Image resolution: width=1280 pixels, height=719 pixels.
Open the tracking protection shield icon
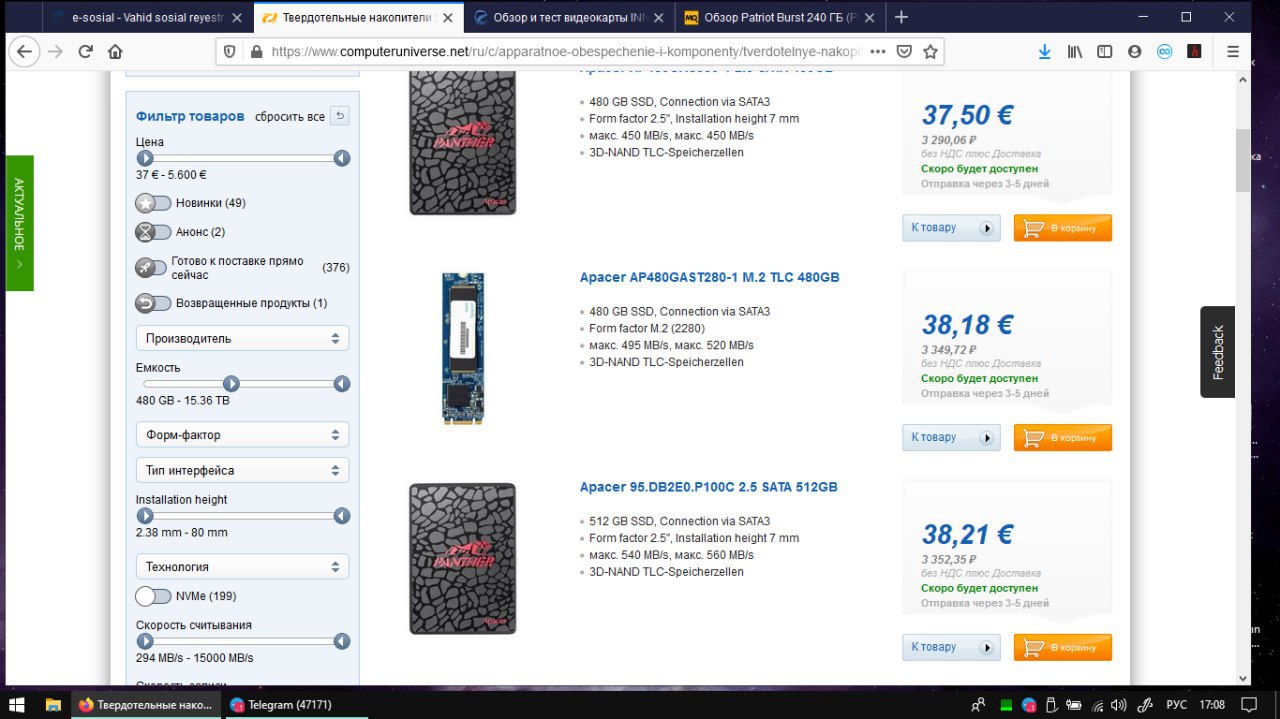[230, 52]
